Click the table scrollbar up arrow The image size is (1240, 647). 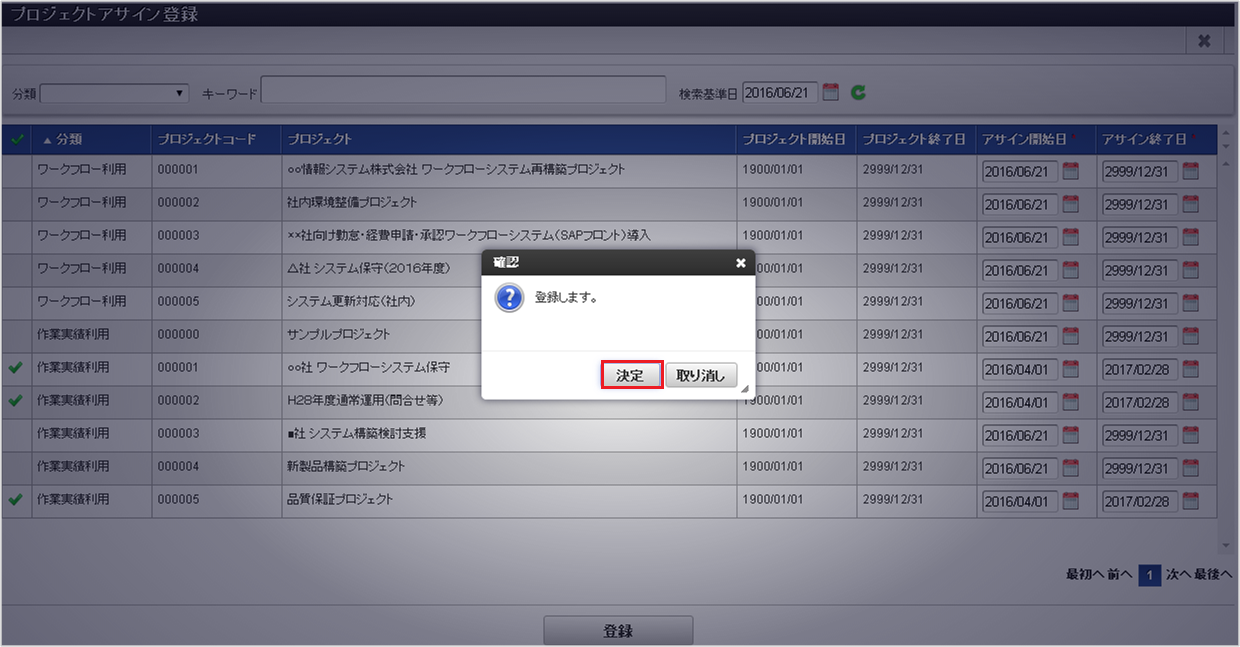tap(1226, 162)
